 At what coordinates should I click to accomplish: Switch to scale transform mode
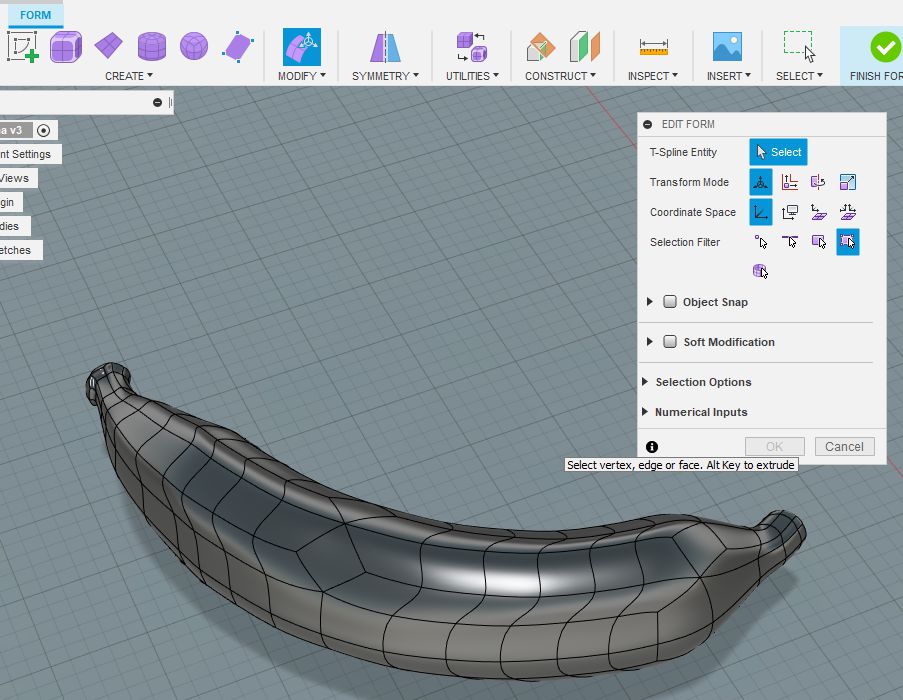tap(848, 182)
